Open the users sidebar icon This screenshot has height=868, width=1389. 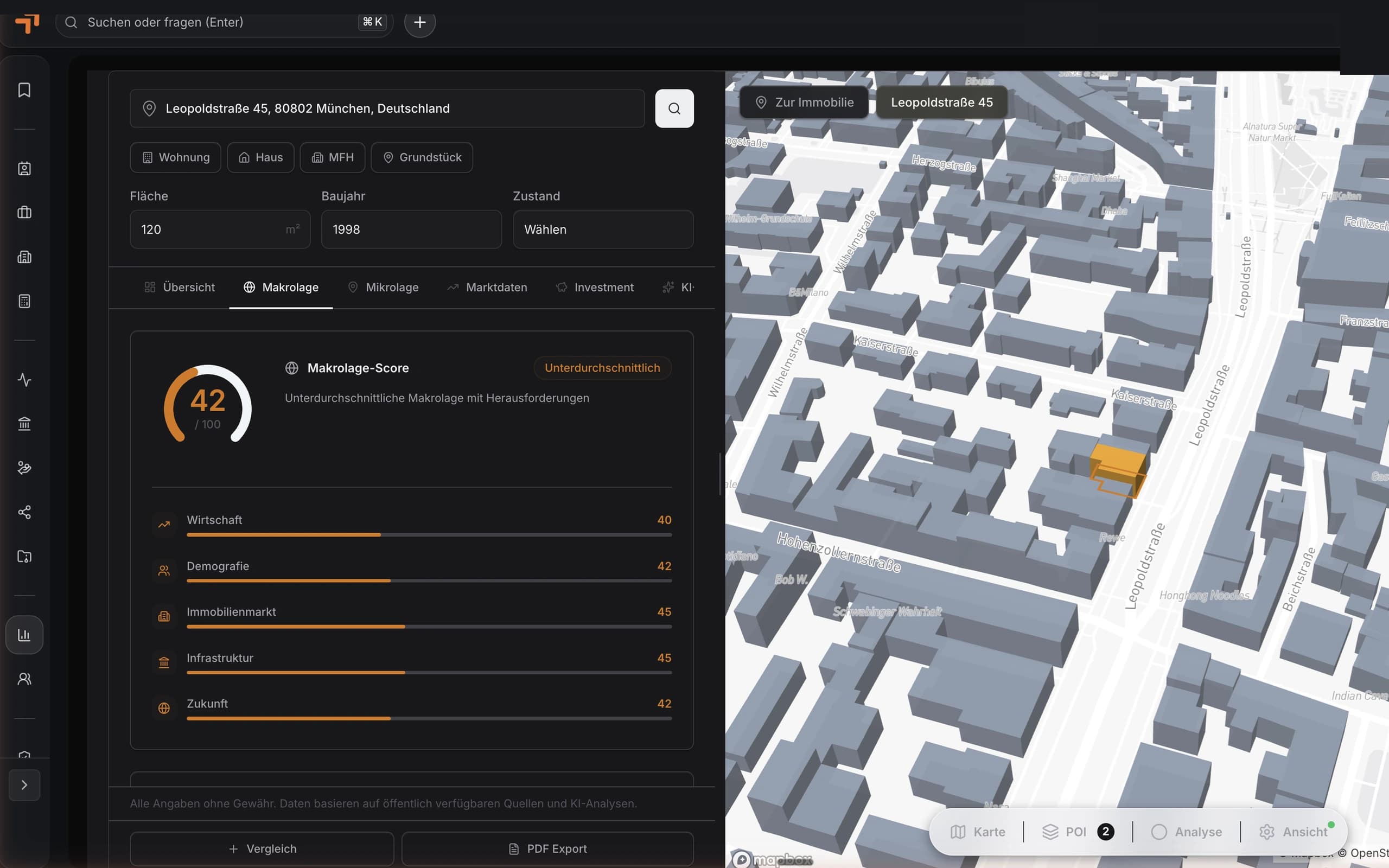point(24,679)
